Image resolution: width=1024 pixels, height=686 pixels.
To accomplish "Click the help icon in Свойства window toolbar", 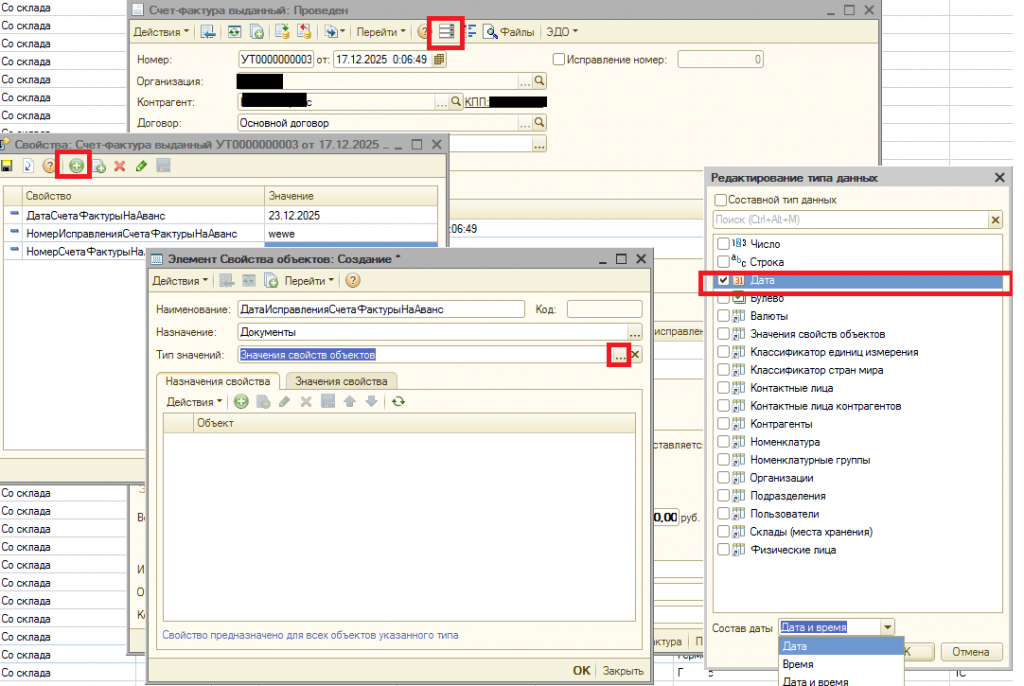I will pyautogui.click(x=50, y=166).
